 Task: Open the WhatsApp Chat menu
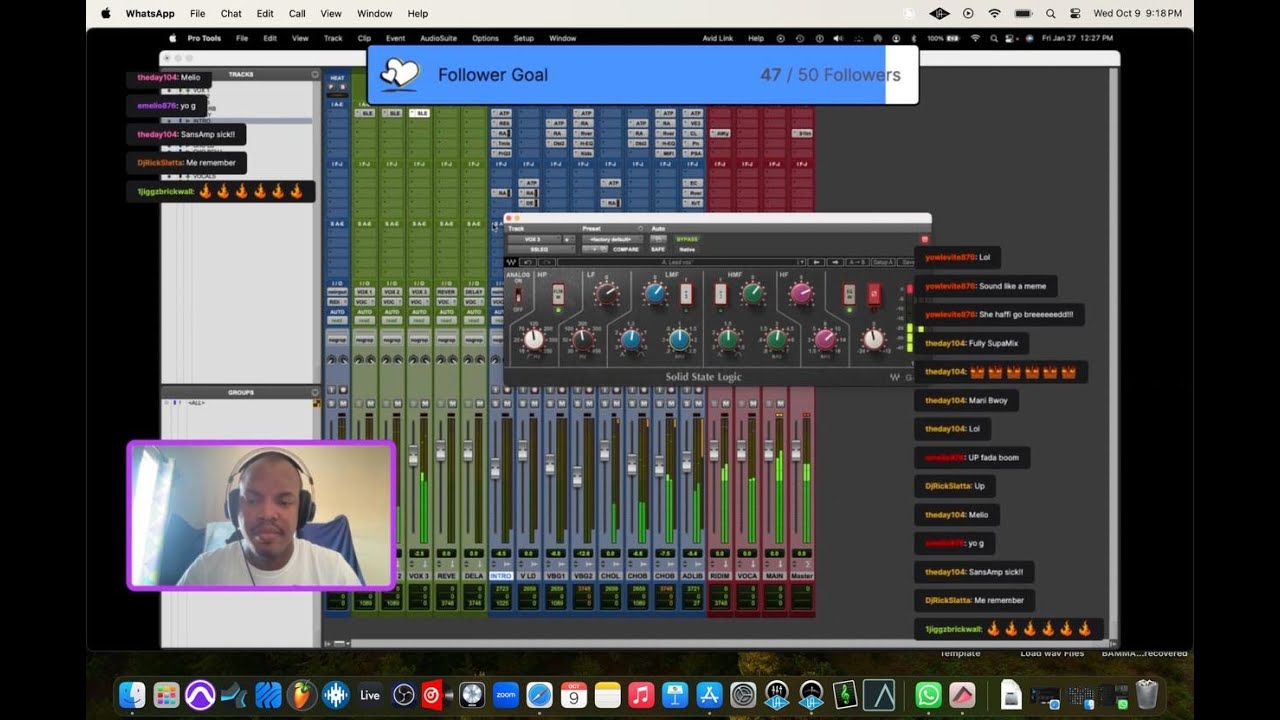click(x=231, y=13)
